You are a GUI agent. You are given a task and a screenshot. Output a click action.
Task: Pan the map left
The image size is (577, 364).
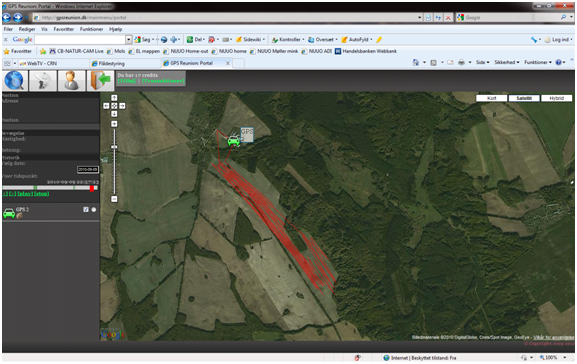pyautogui.click(x=106, y=106)
